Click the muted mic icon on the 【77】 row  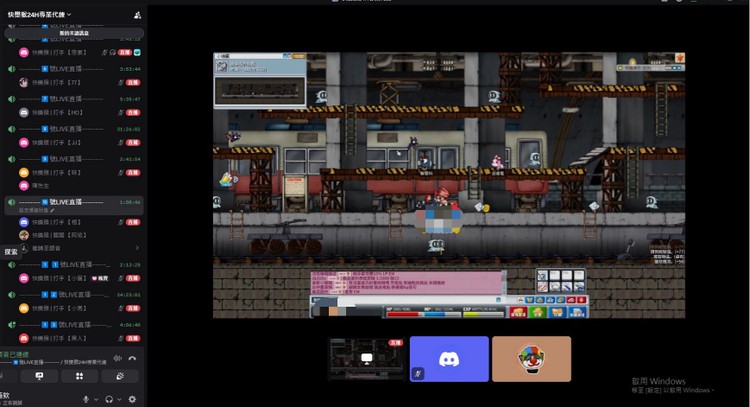121,83
